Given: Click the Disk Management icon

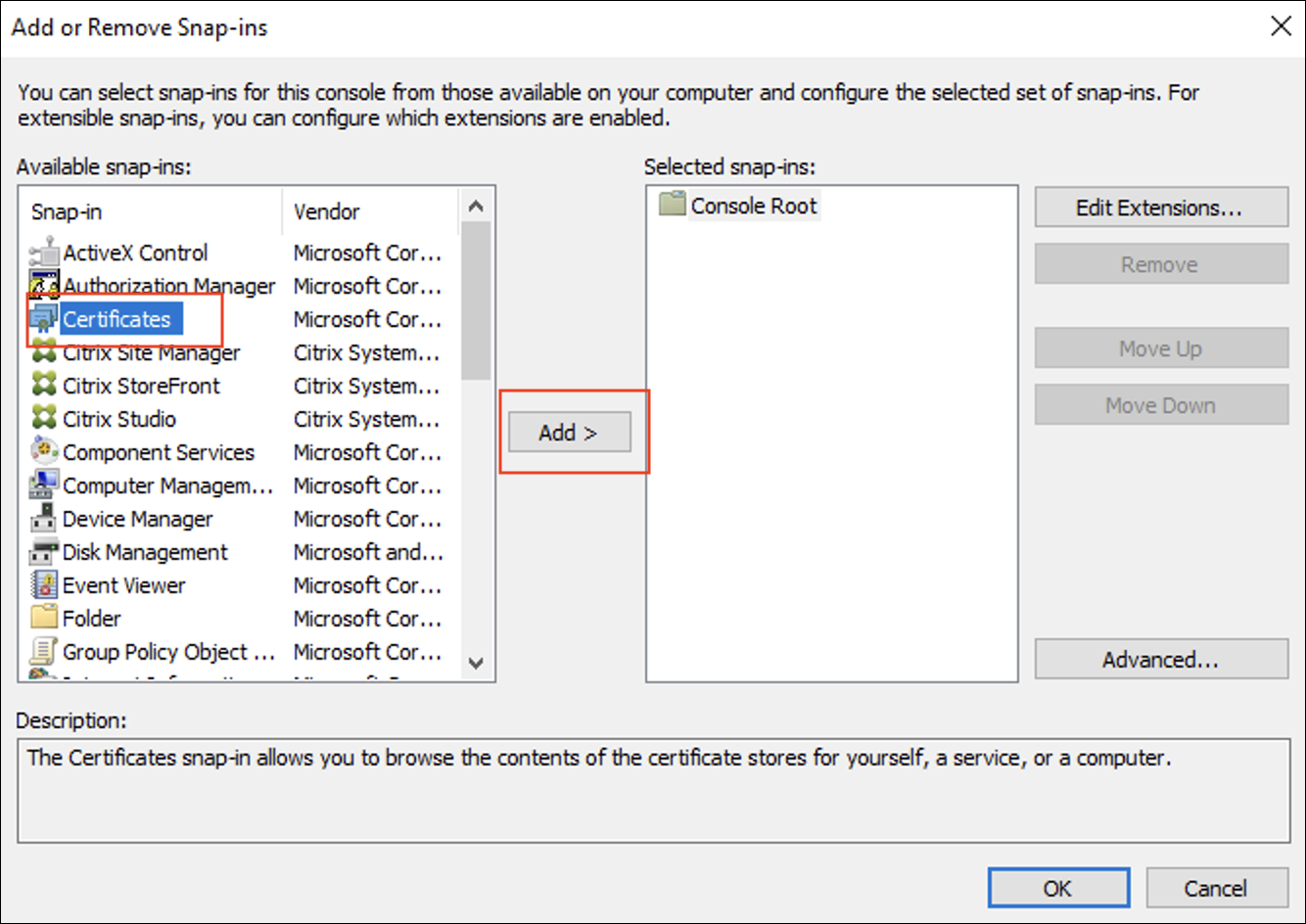Looking at the screenshot, I should (45, 552).
